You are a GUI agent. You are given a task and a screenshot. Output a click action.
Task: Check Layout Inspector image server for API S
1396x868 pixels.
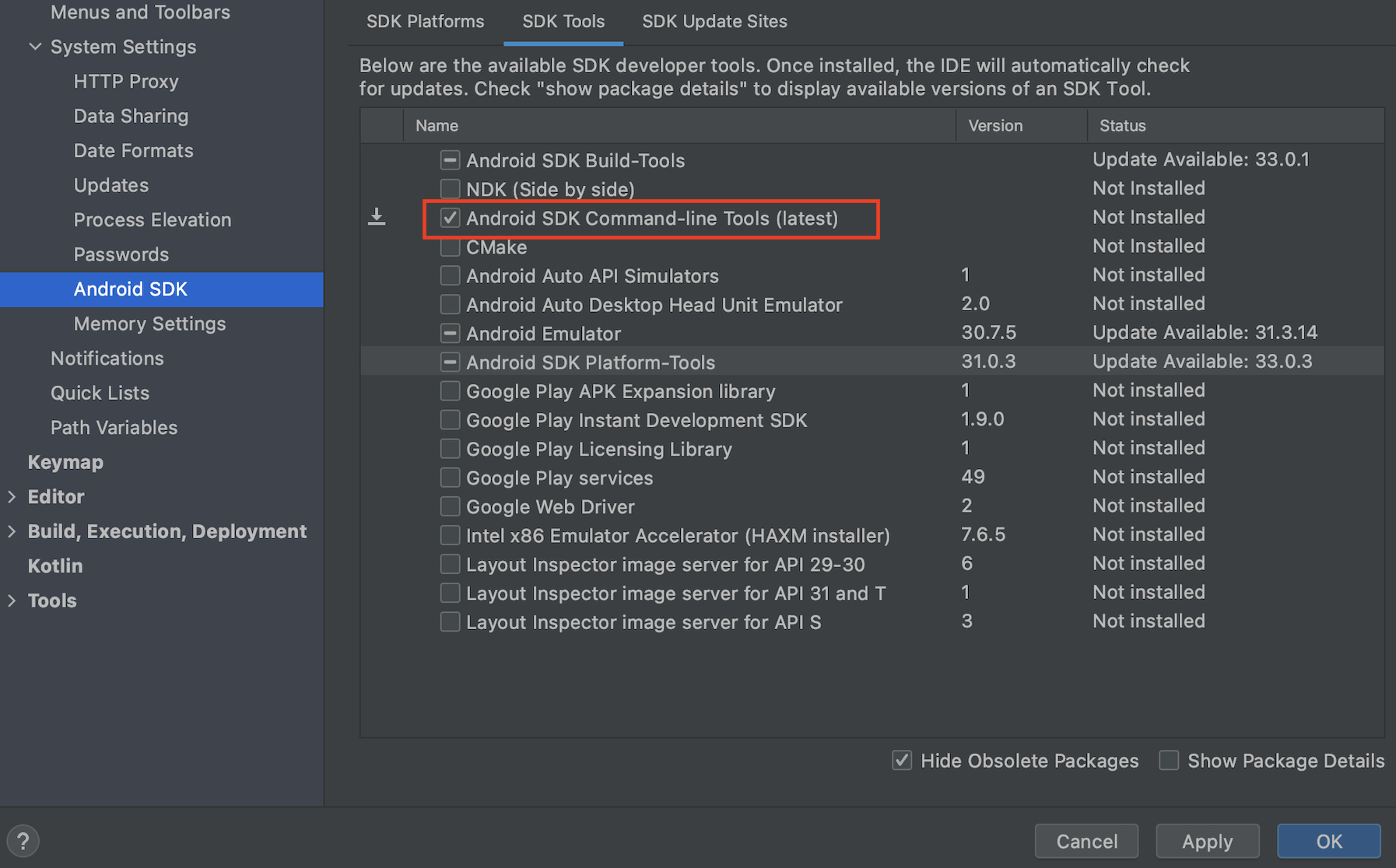click(450, 621)
